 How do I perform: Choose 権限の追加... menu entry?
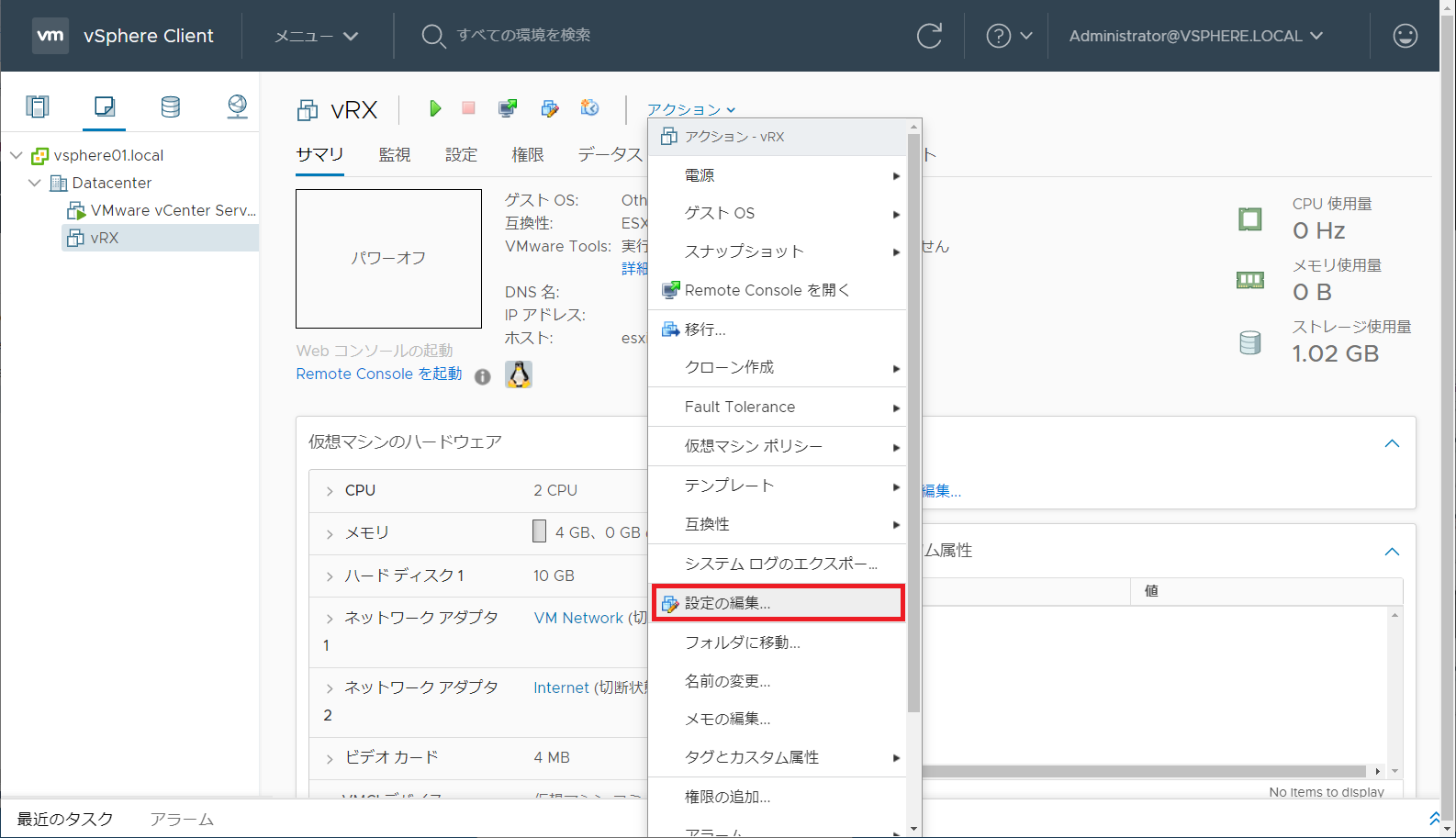tap(778, 797)
